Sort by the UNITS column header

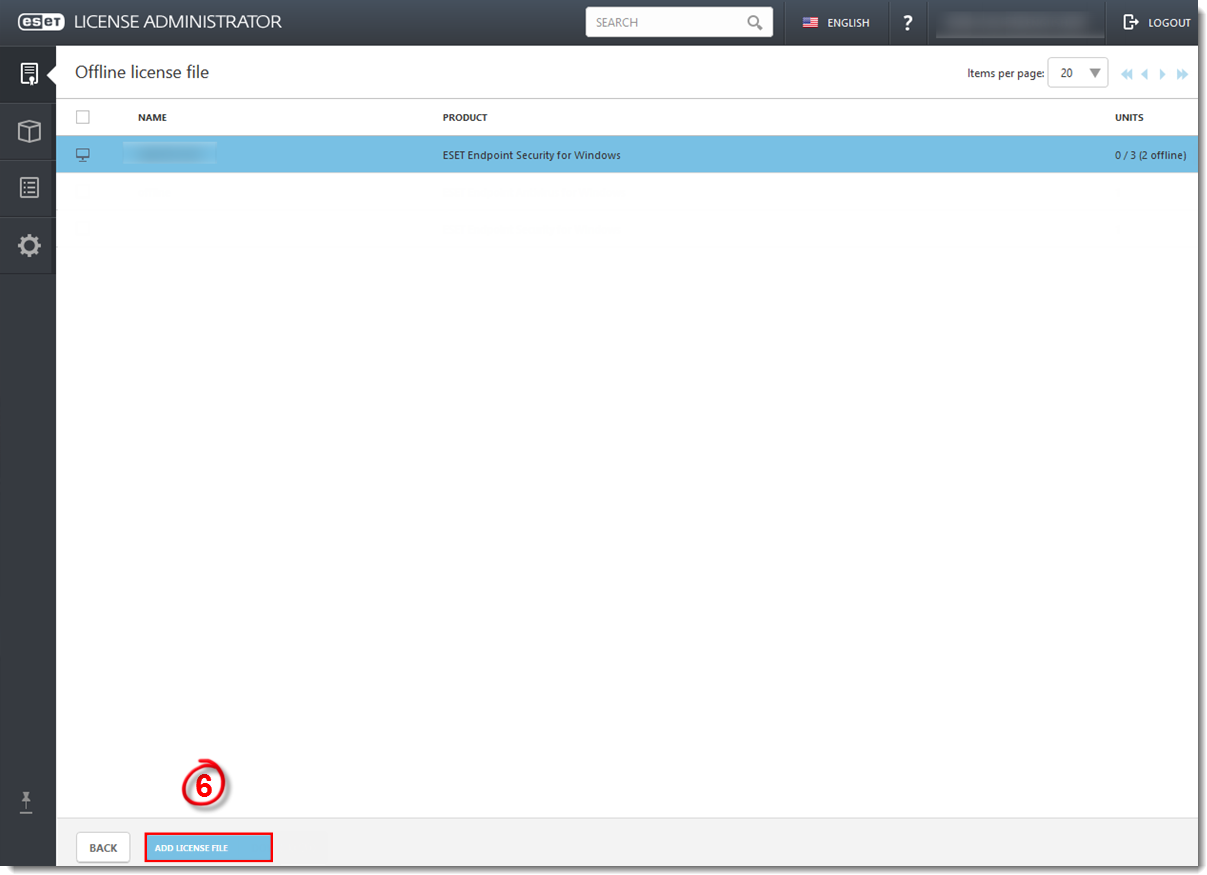1129,118
